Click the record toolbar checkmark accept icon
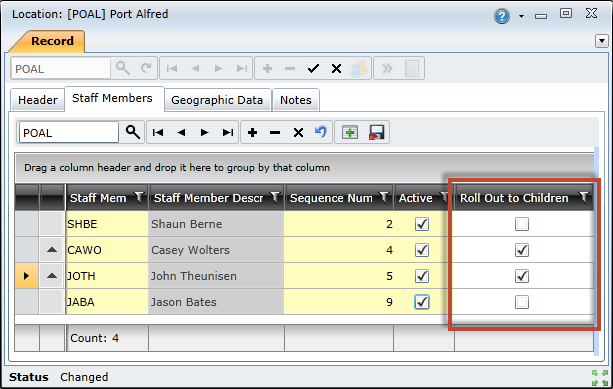 click(x=314, y=68)
